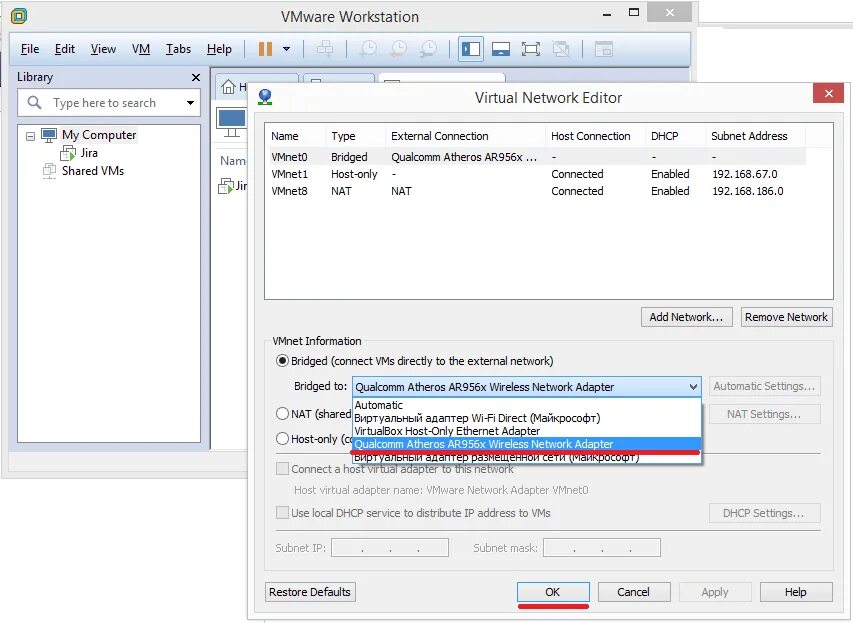Select My Computer in the Library tree
This screenshot has width=853, height=623.
pos(98,135)
